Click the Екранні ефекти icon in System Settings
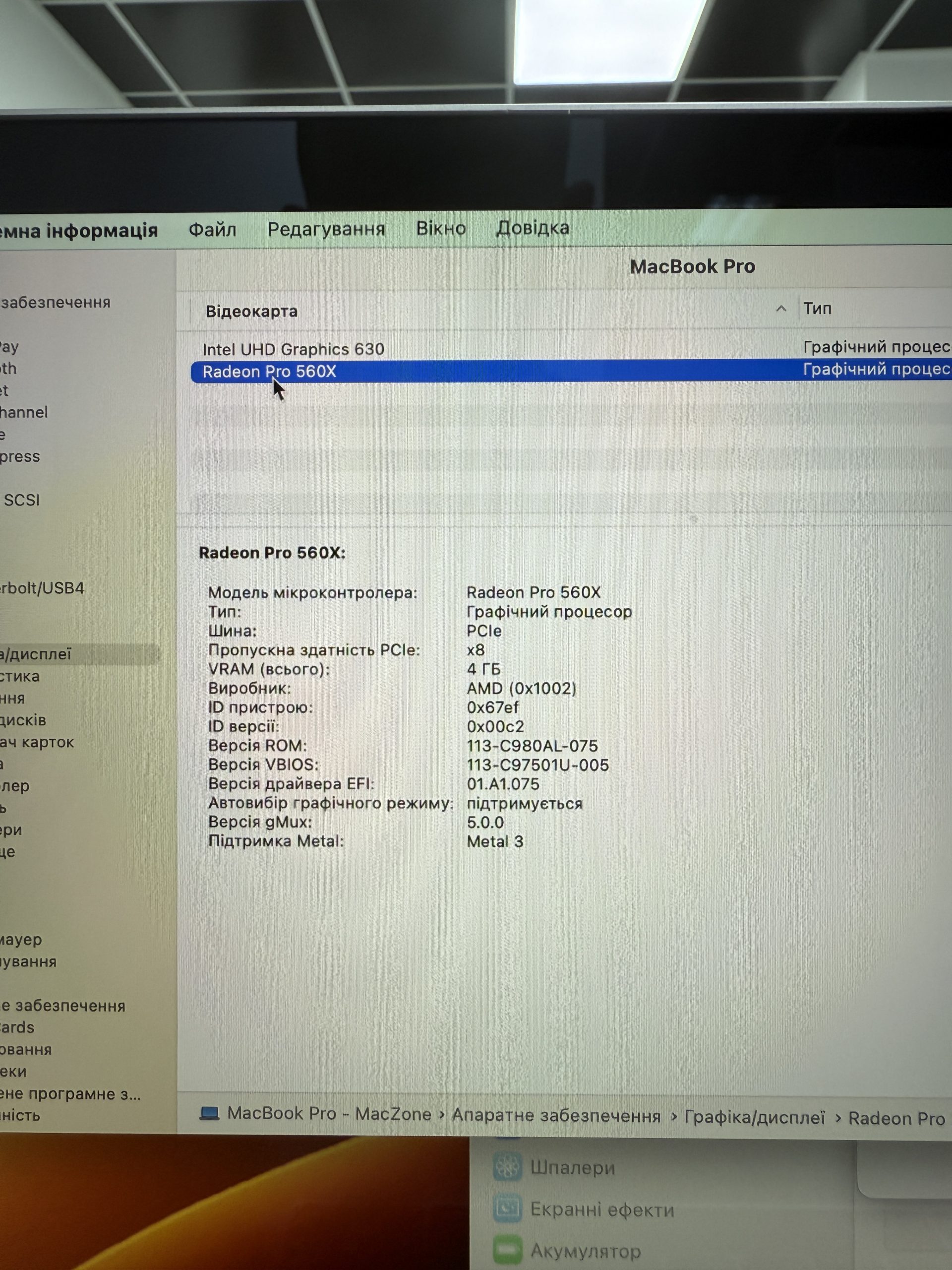The height and width of the screenshot is (1270, 952). pos(507,1208)
